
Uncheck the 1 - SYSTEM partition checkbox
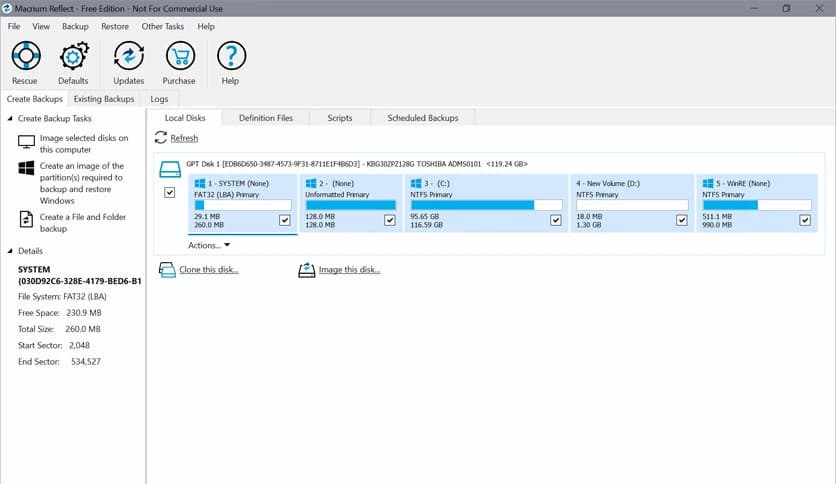(x=285, y=220)
